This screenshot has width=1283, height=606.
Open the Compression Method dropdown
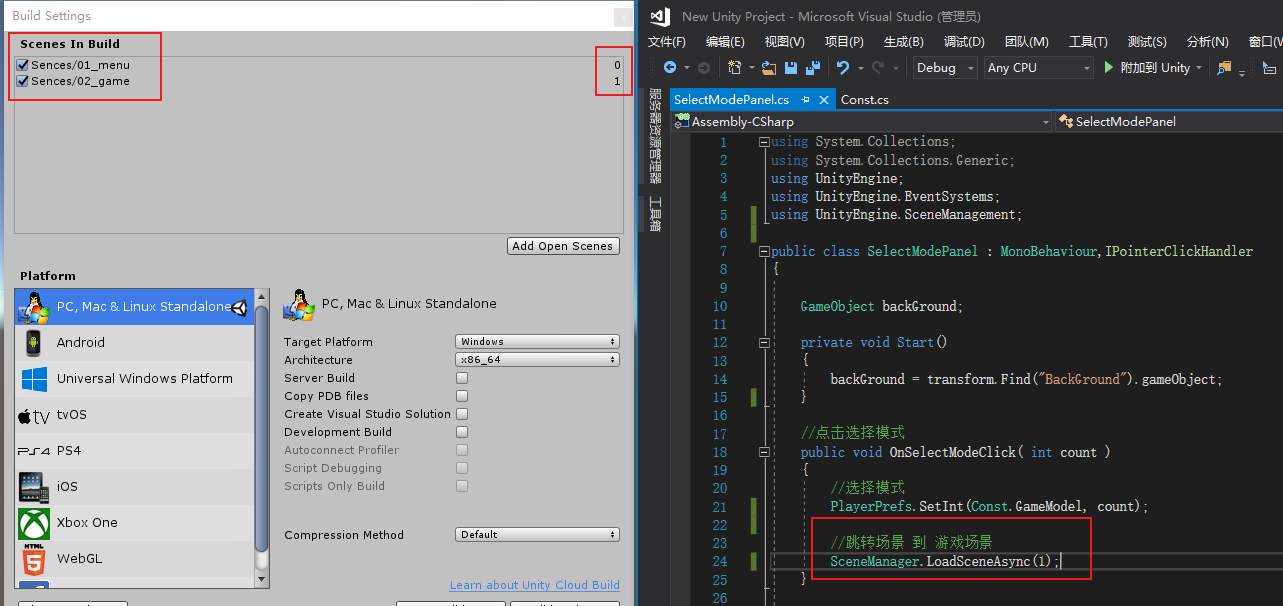(x=537, y=535)
